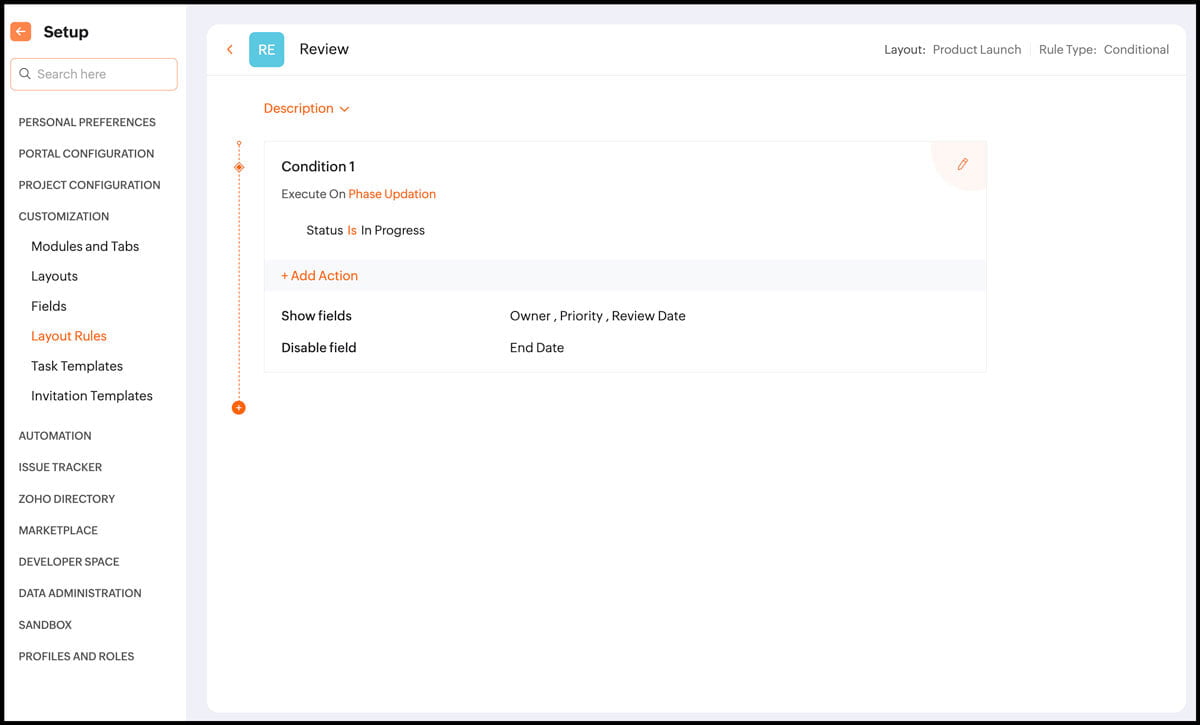1200x725 pixels.
Task: Open Task Templates in sidebar
Action: pyautogui.click(x=77, y=366)
